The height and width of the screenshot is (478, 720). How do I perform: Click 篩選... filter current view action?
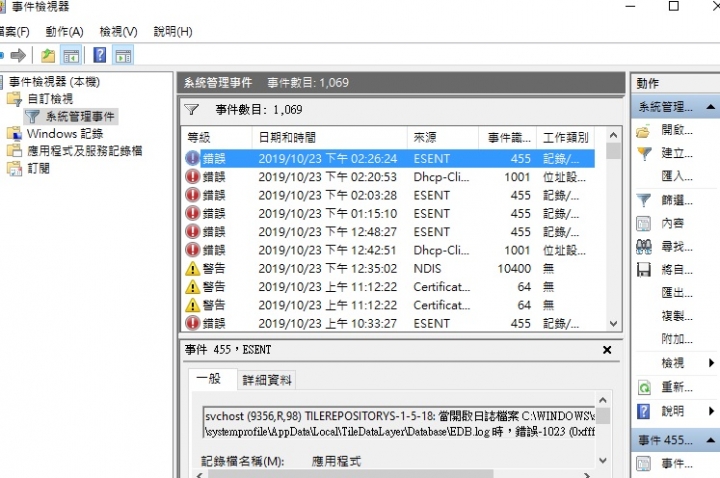[677, 200]
